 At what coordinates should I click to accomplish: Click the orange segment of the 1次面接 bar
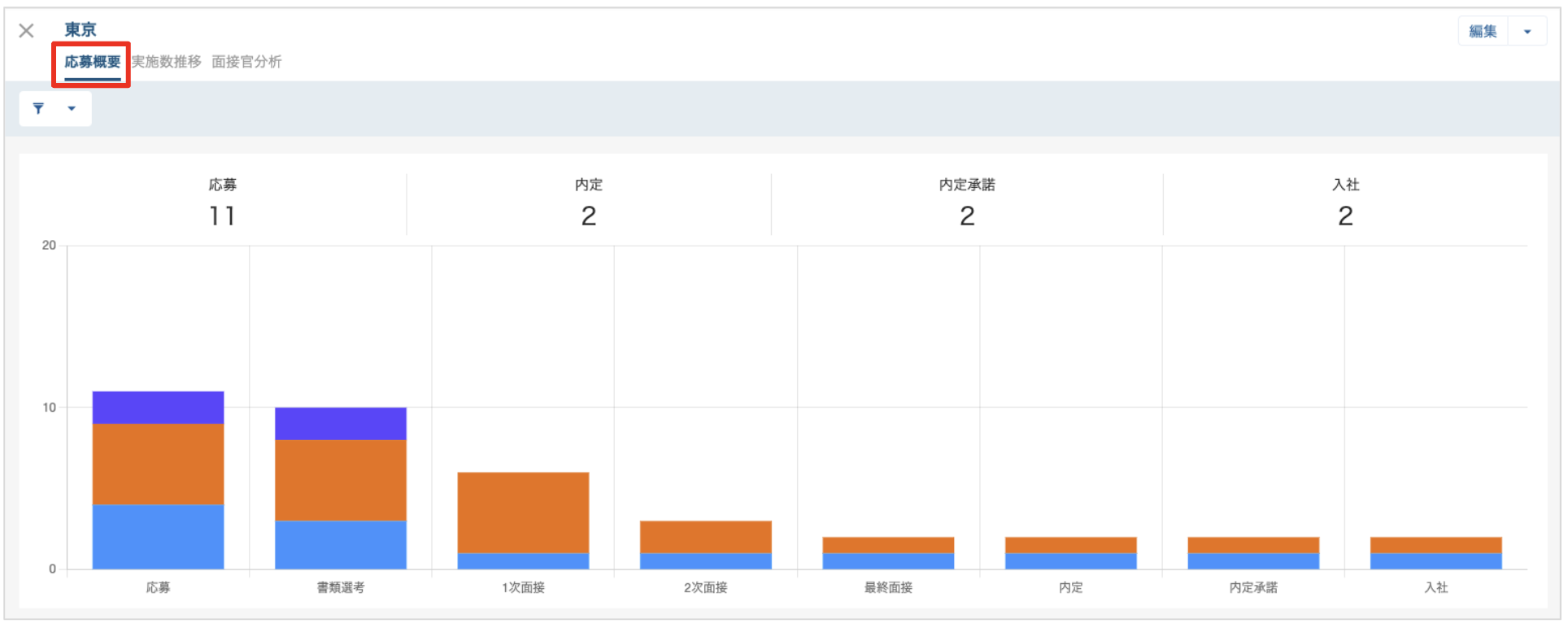pos(523,512)
